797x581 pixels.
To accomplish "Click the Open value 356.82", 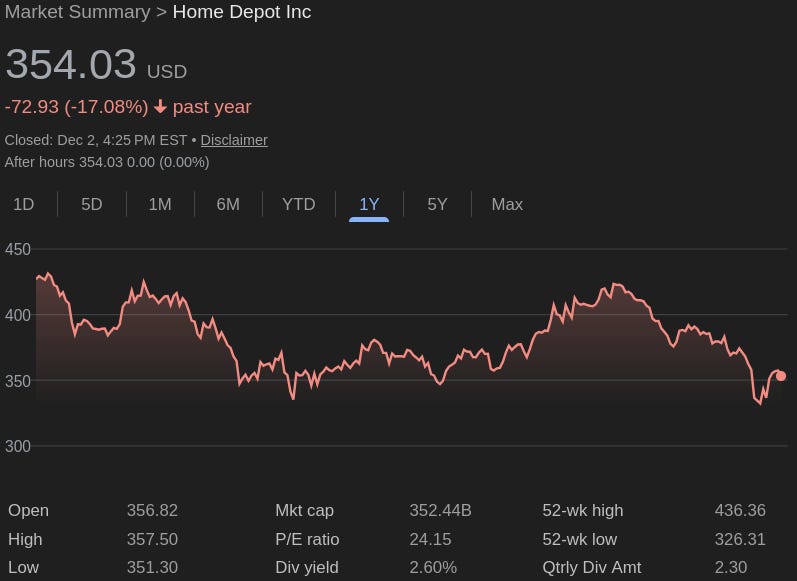I will (152, 510).
